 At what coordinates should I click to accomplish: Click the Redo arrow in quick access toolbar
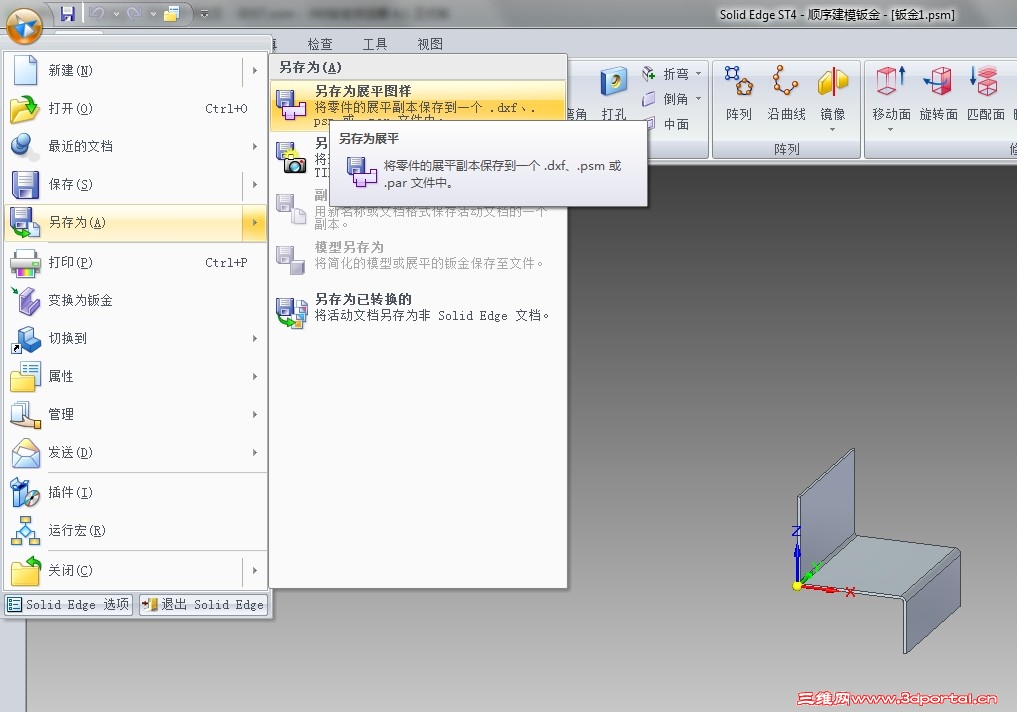(x=134, y=13)
